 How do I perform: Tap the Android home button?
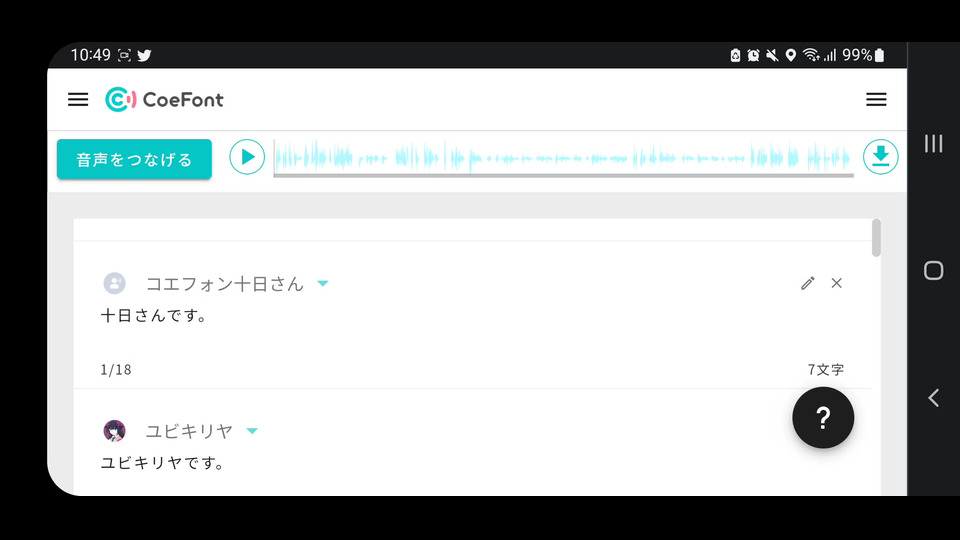(933, 271)
